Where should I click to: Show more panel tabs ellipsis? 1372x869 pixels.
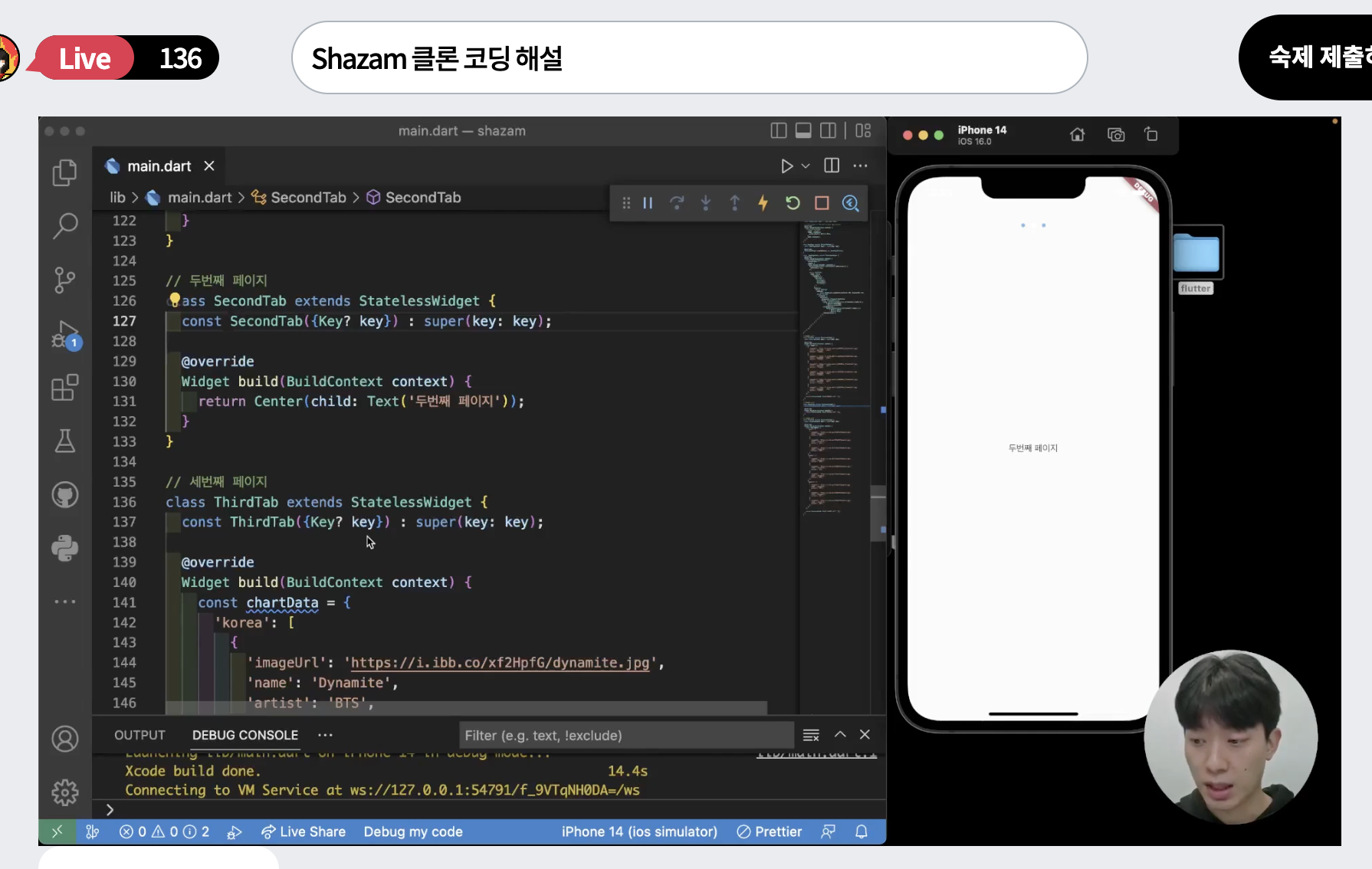point(326,735)
